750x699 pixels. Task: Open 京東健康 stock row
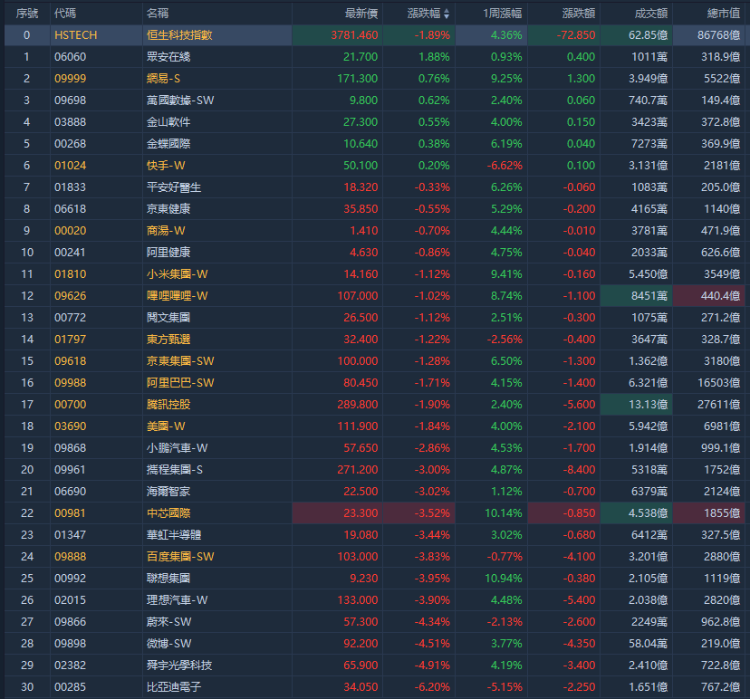(x=375, y=209)
